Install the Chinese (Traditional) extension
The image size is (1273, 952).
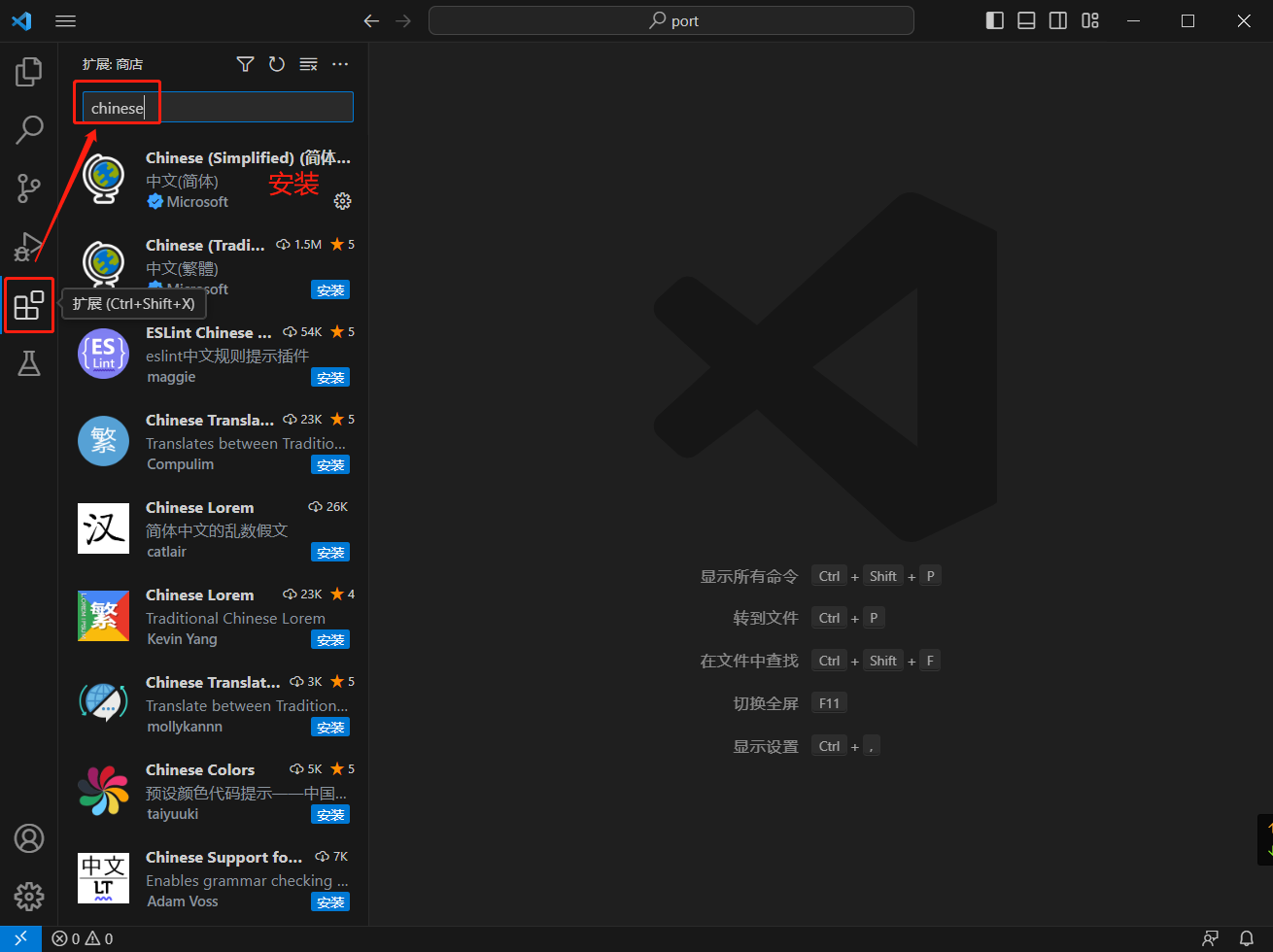330,290
